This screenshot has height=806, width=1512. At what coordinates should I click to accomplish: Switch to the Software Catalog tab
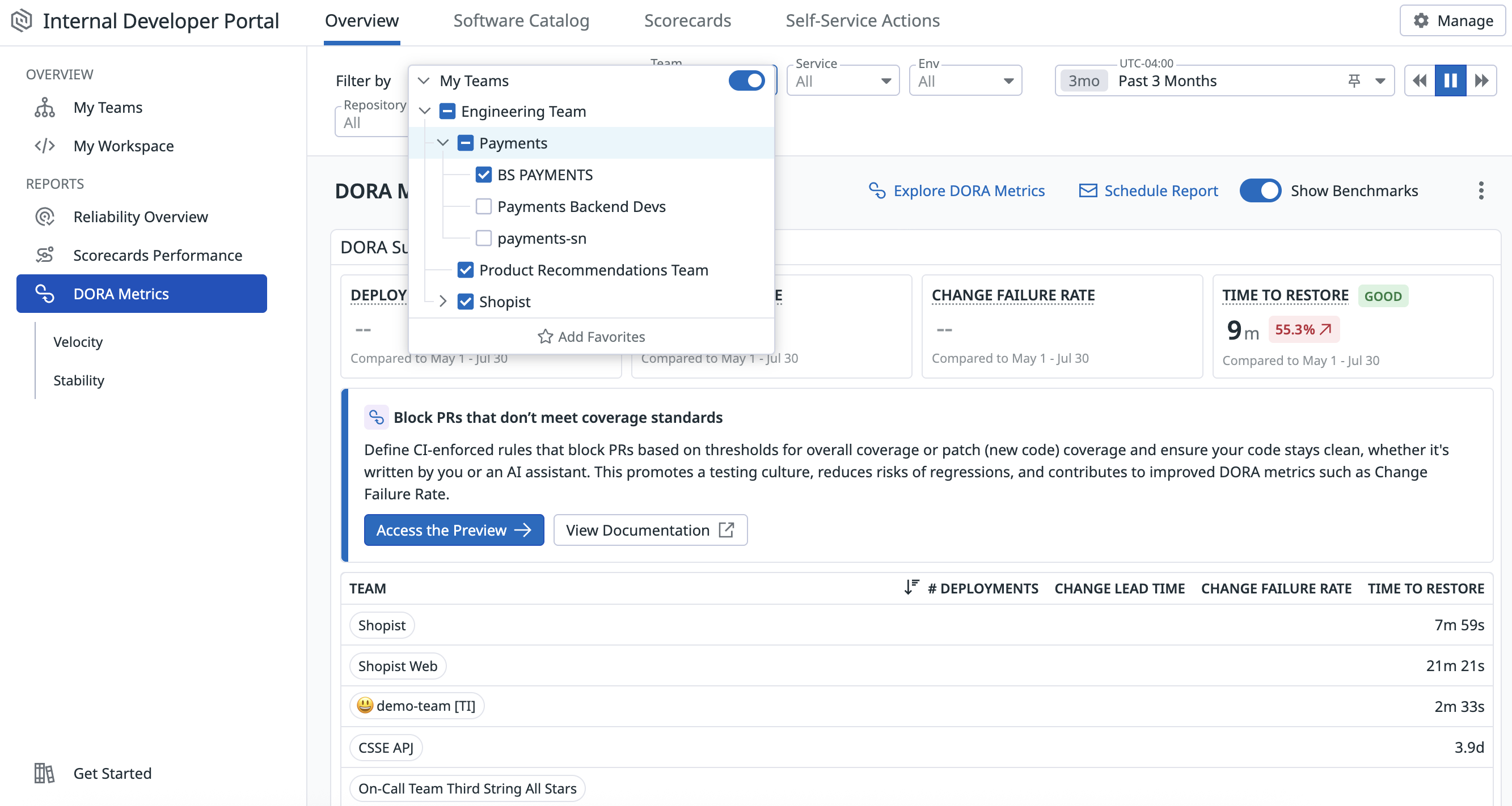tap(521, 20)
